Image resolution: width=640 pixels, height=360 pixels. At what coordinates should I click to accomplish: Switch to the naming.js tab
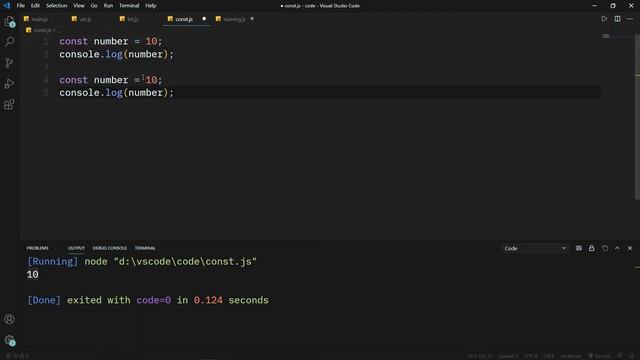pos(234,19)
